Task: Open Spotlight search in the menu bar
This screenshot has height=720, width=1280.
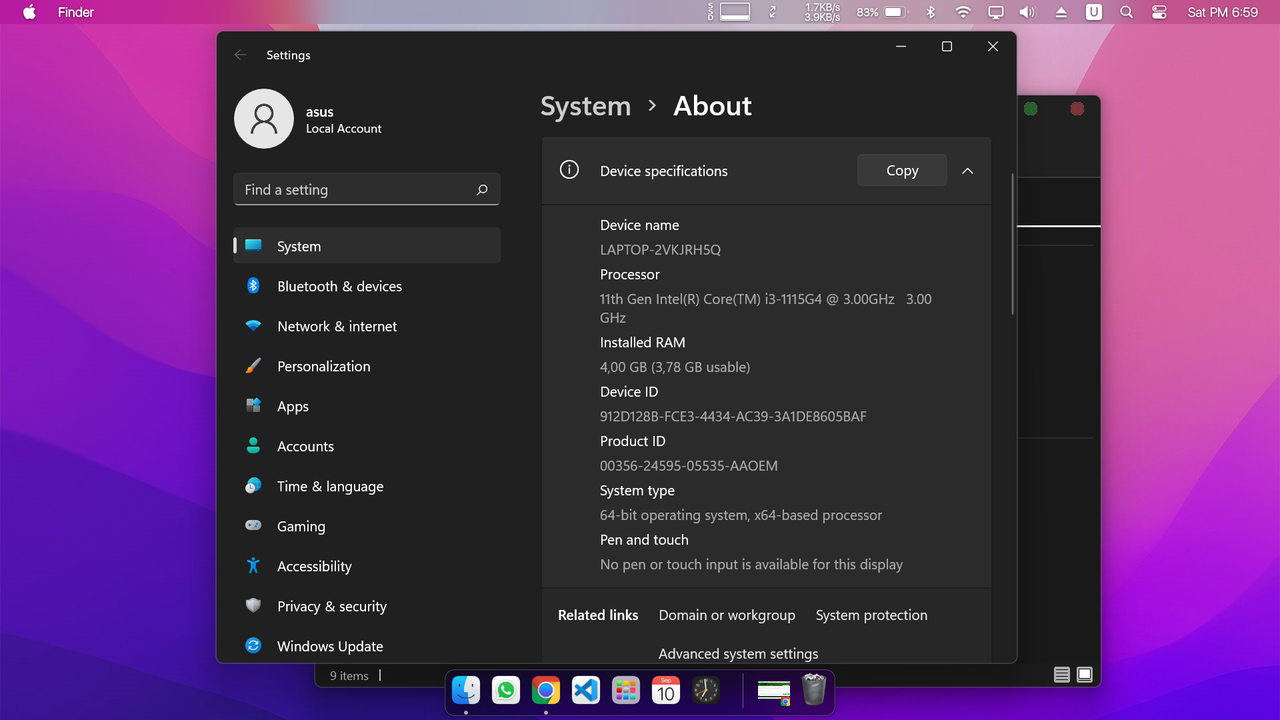Action: [1127, 12]
